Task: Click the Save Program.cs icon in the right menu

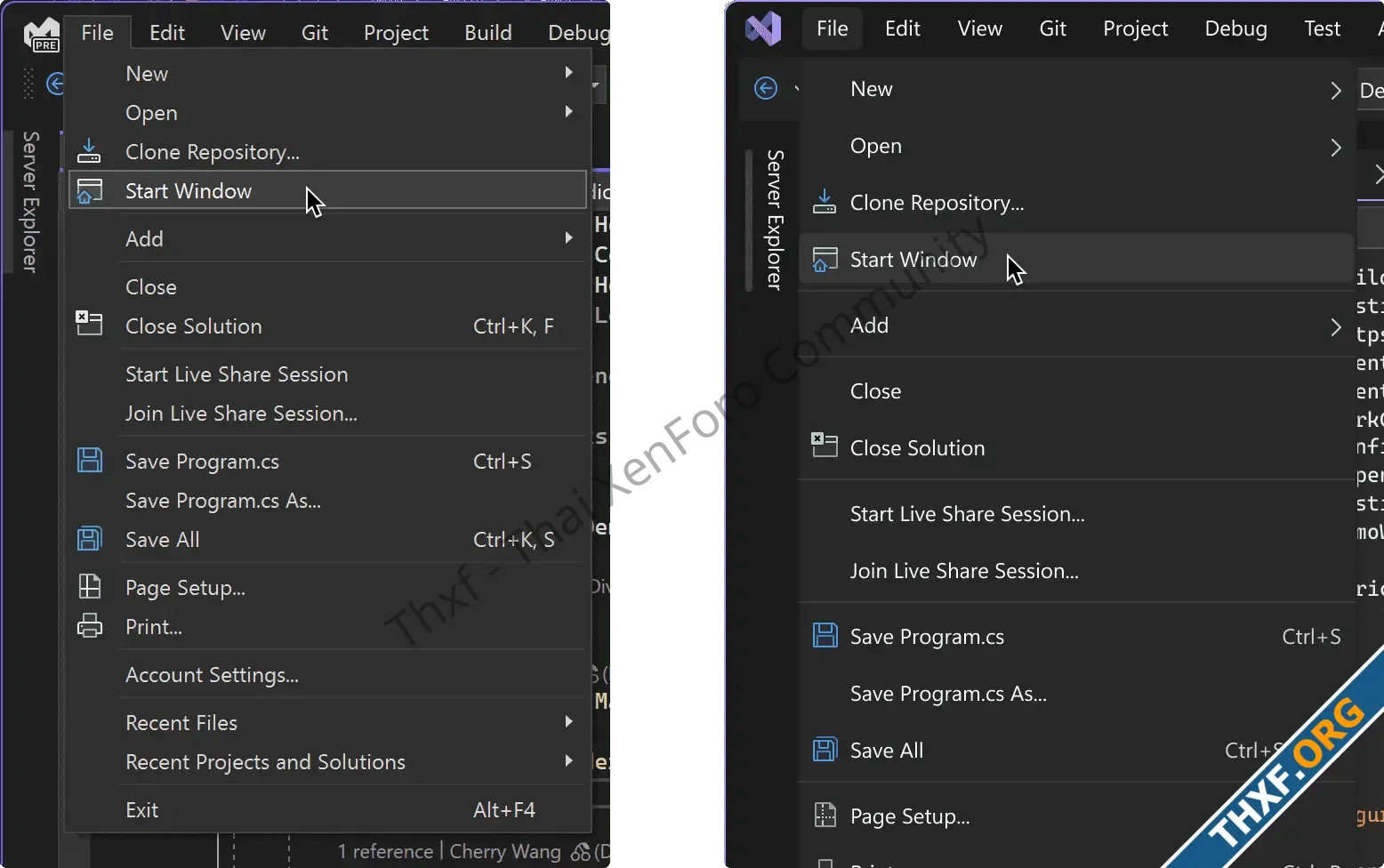Action: 825,635
